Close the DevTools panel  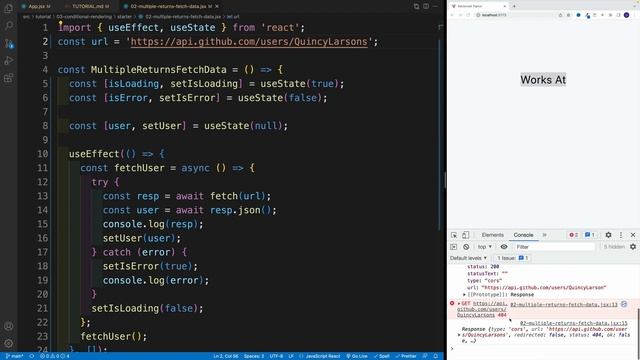point(633,235)
